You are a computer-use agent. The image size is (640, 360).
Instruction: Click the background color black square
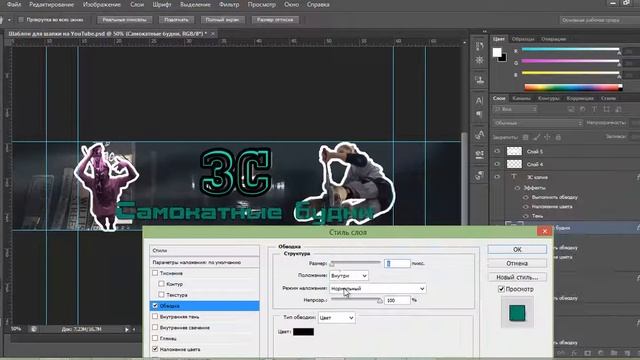tap(503, 58)
